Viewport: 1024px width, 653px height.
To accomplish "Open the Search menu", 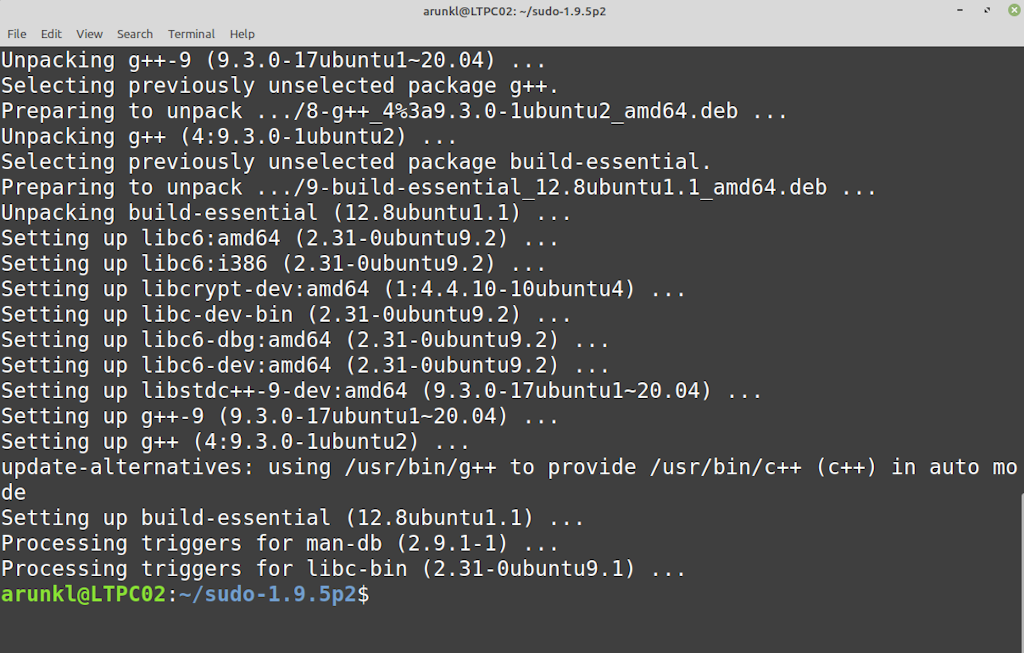I will pyautogui.click(x=135, y=34).
